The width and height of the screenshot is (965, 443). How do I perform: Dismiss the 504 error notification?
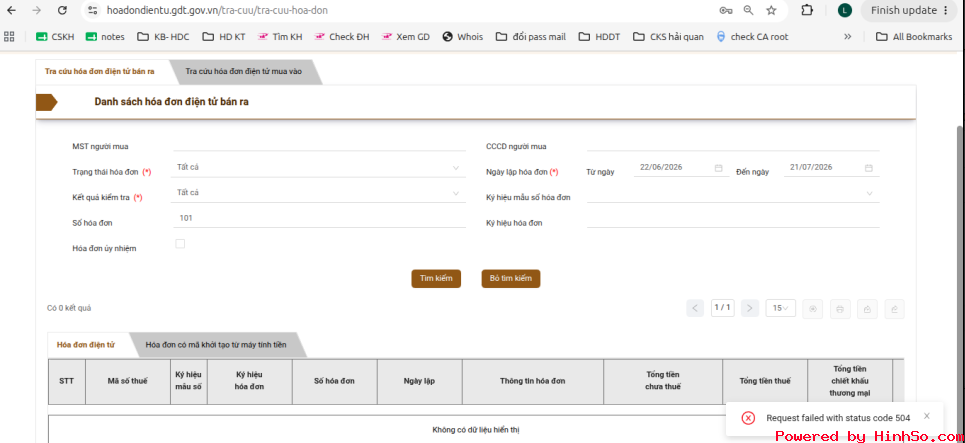point(926,416)
